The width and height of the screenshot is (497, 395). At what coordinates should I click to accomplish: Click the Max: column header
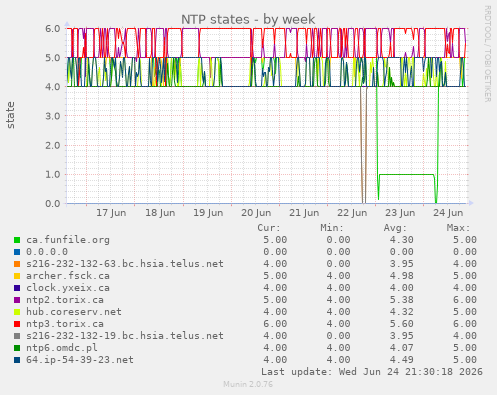[x=458, y=228]
